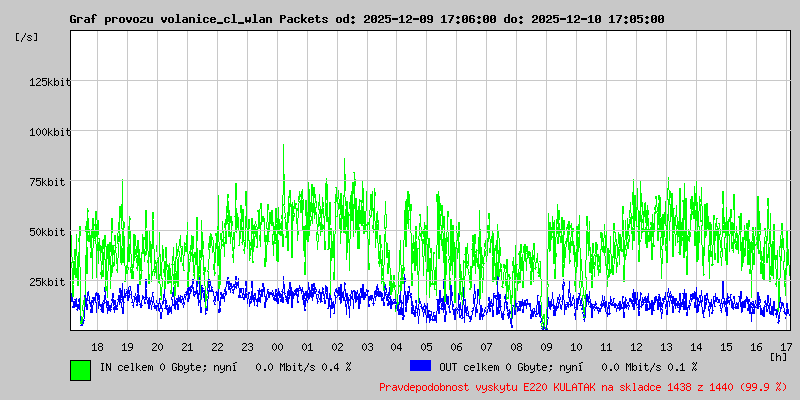Screen dimensions: 800x400
Task: Click the '[h]' time unit label
Action: (x=779, y=356)
